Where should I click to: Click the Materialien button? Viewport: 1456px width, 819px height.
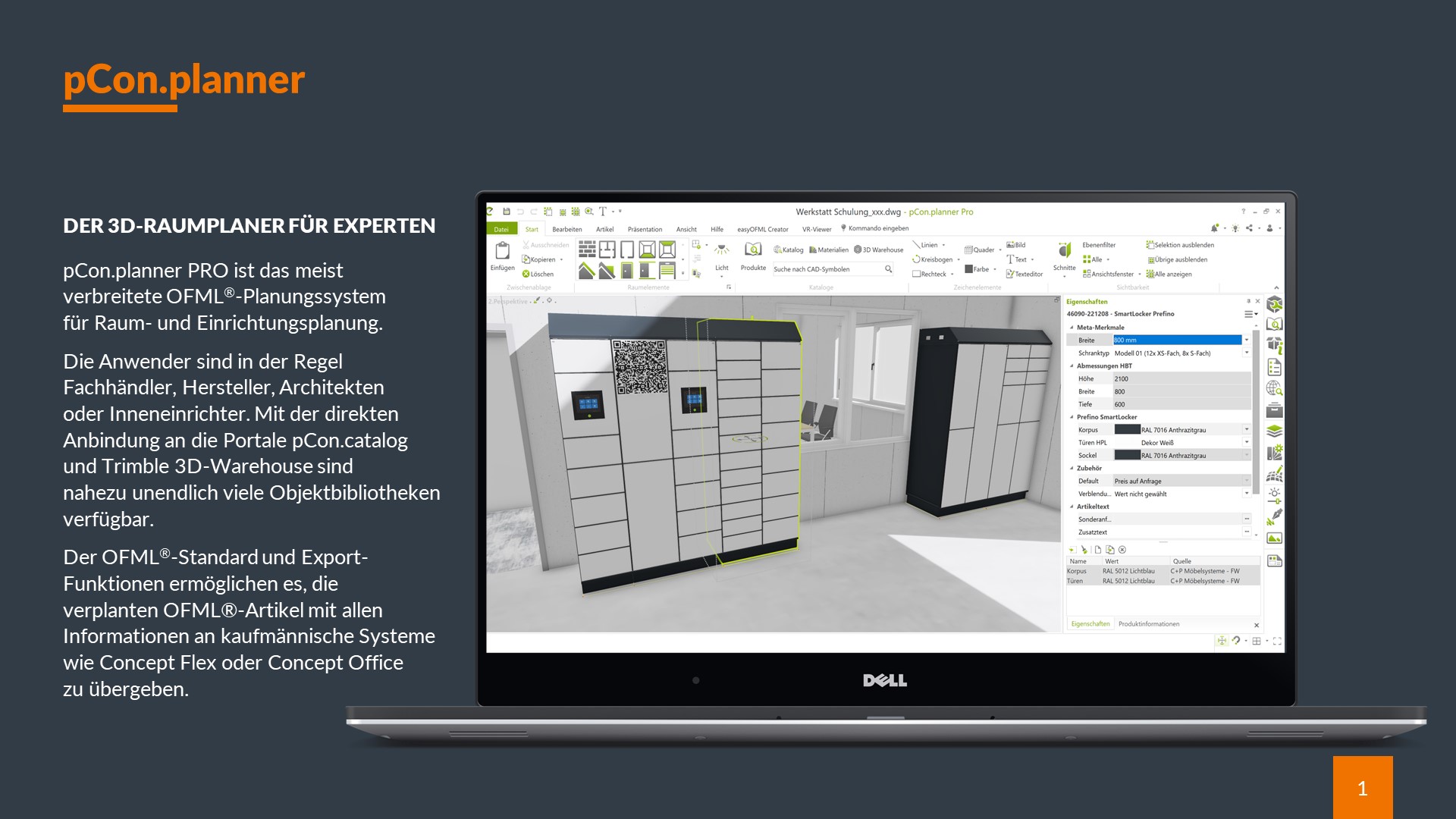click(829, 249)
